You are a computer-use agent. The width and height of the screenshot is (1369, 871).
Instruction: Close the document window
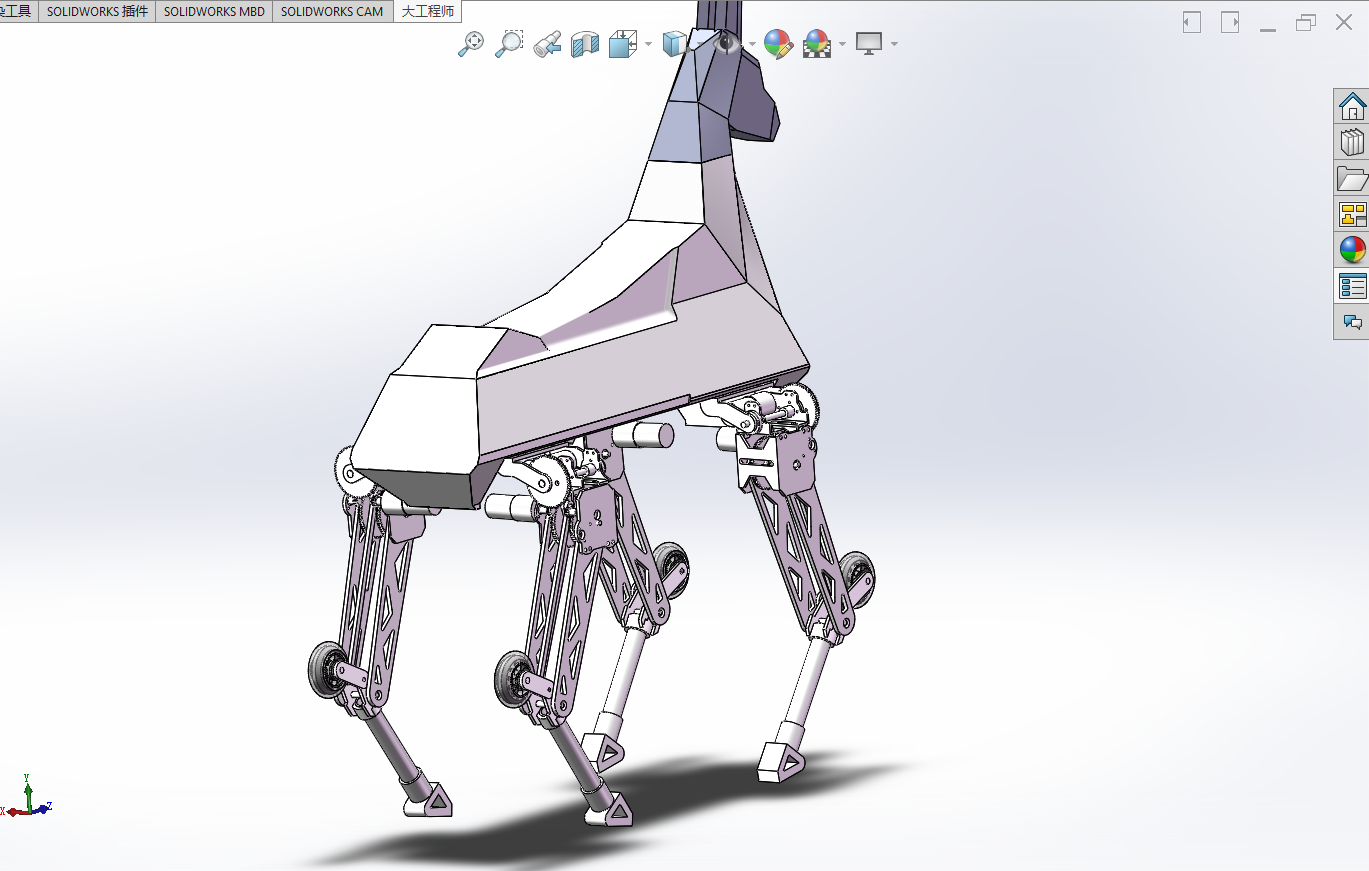(1344, 22)
